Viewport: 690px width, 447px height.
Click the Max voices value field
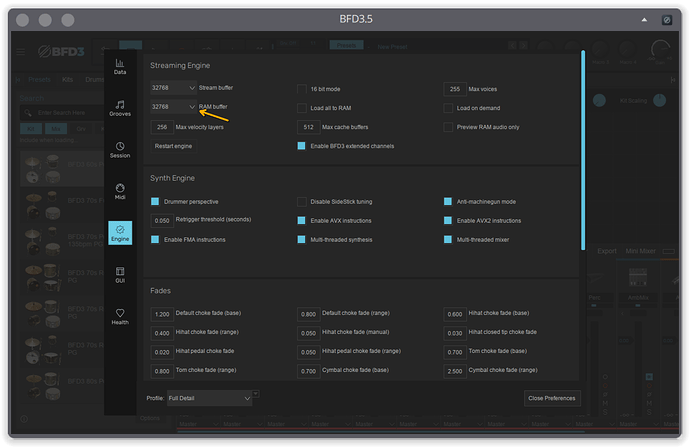pyautogui.click(x=454, y=89)
